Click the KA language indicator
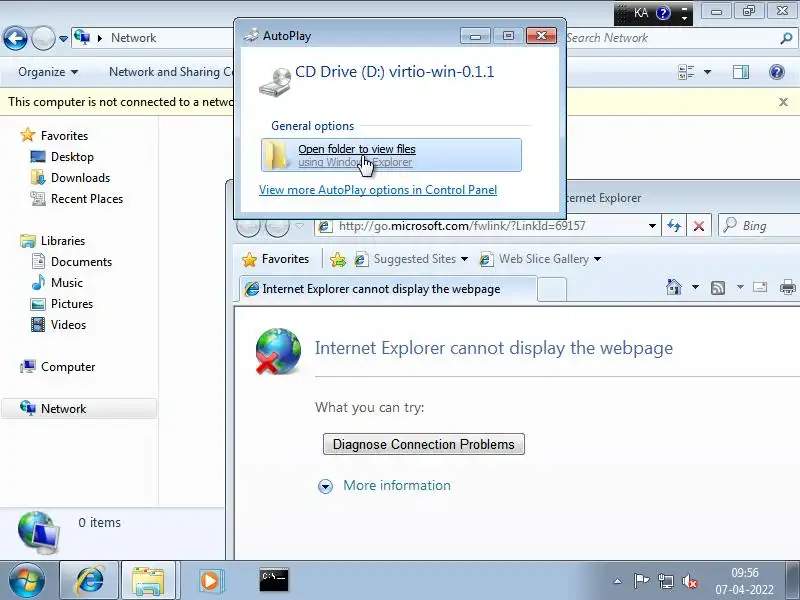The height and width of the screenshot is (600, 800). pos(641,13)
